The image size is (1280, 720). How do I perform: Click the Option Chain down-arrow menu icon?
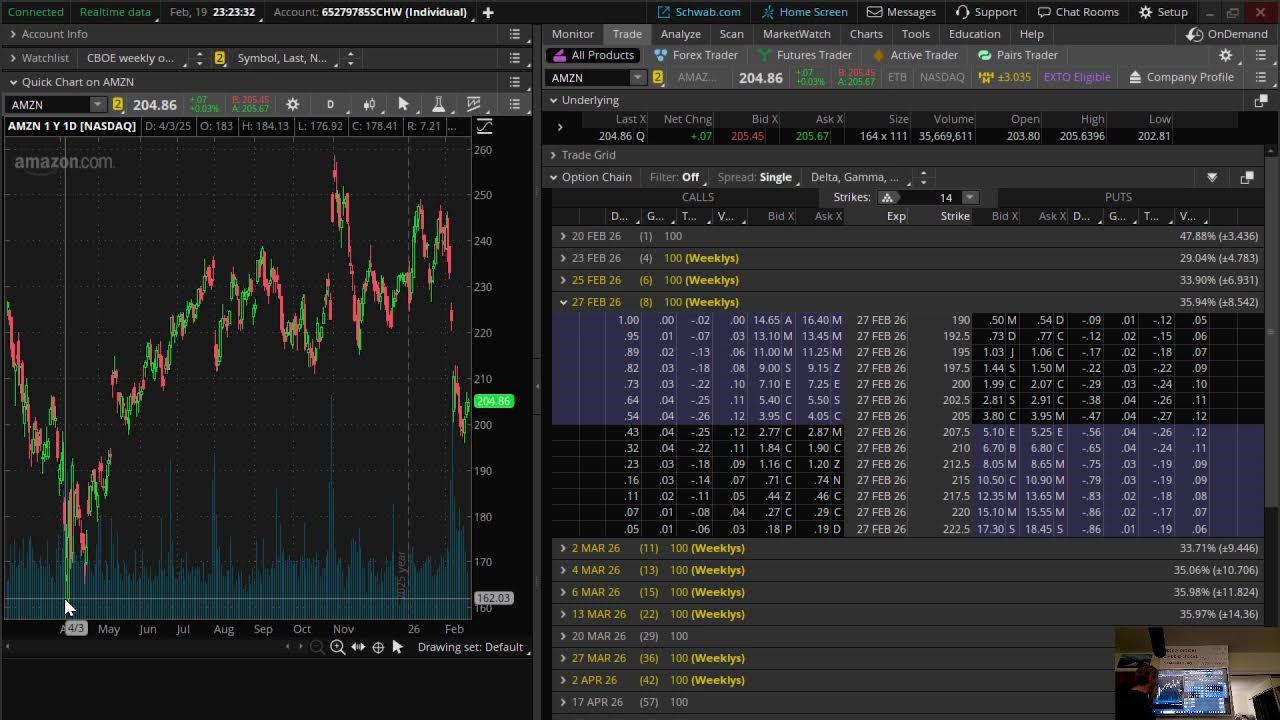coord(1212,177)
